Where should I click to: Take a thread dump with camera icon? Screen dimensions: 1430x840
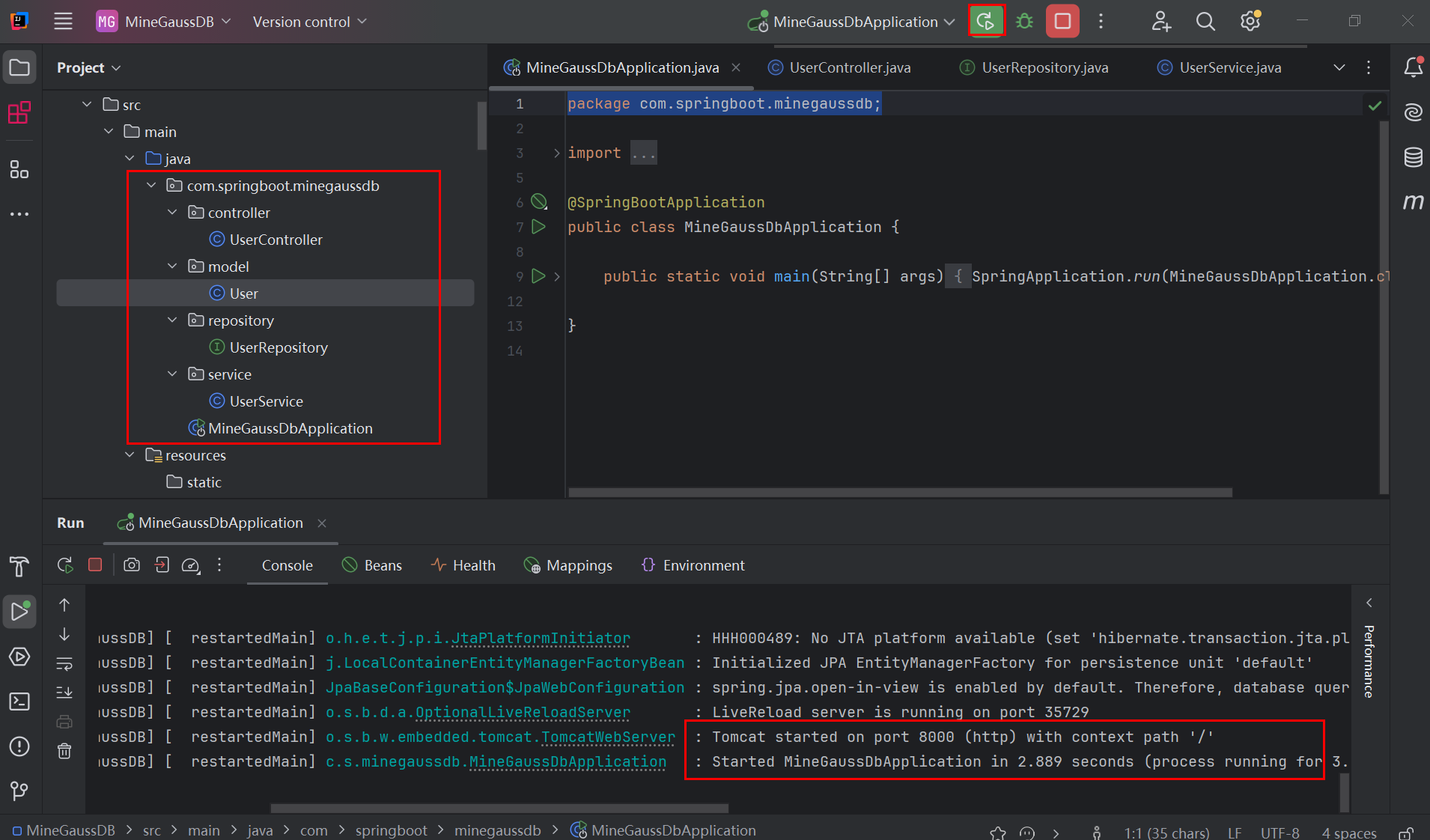click(x=132, y=565)
